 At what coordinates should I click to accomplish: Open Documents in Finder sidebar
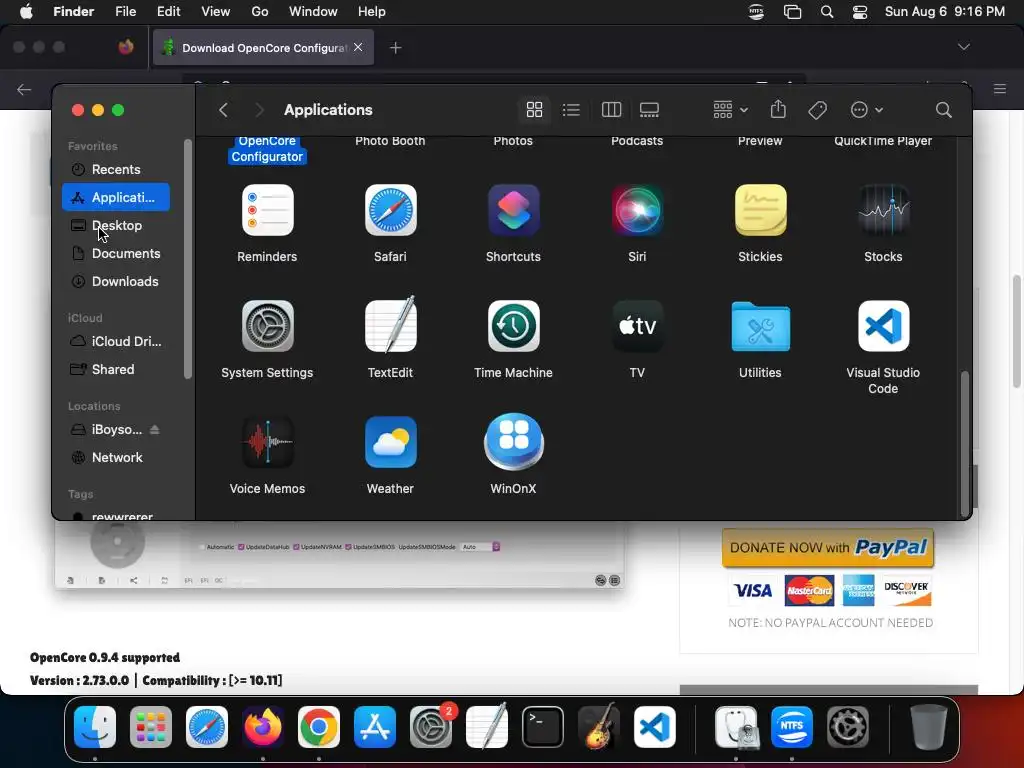(x=116, y=253)
